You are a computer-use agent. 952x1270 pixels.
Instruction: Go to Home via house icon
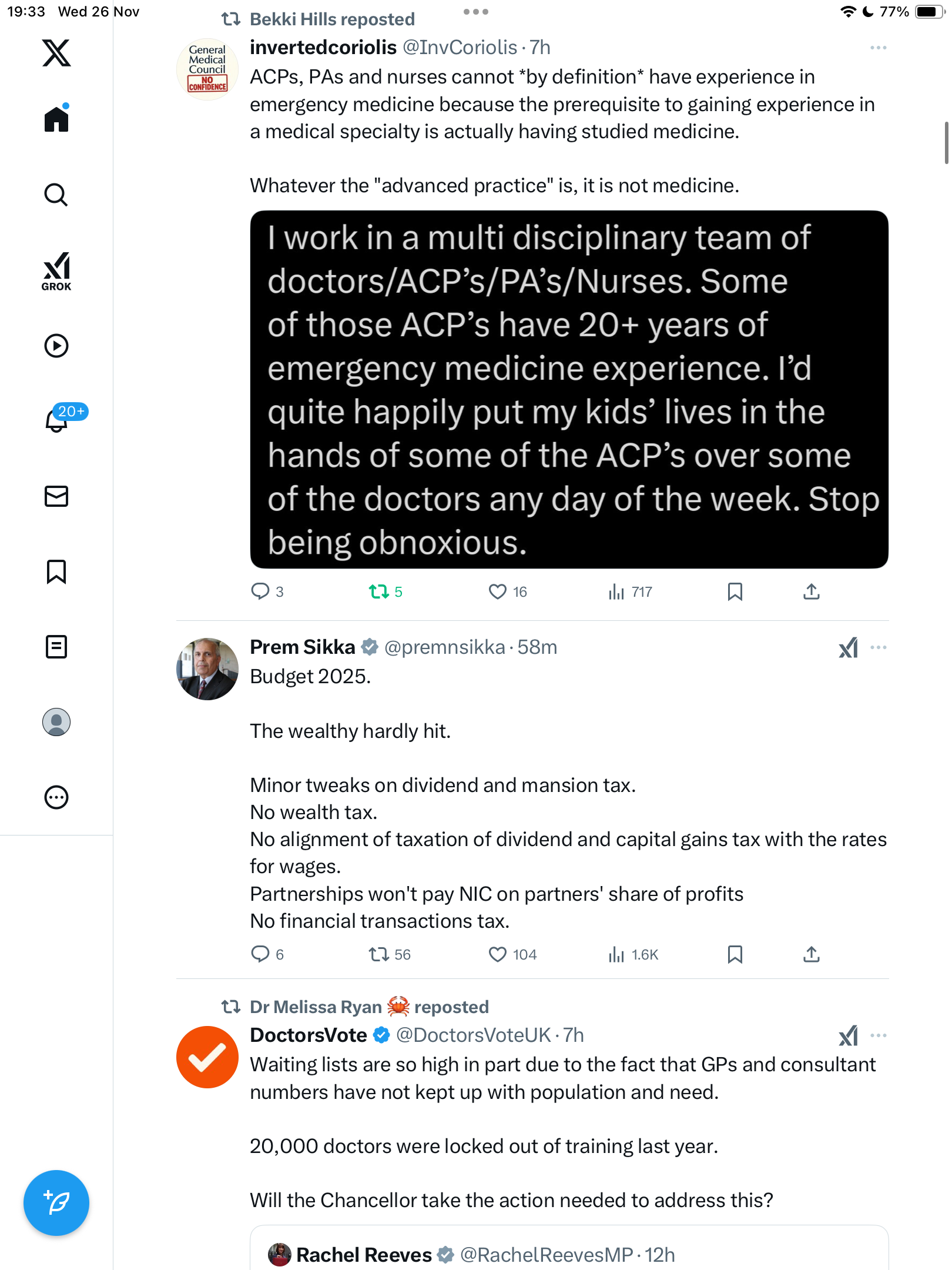click(x=56, y=119)
